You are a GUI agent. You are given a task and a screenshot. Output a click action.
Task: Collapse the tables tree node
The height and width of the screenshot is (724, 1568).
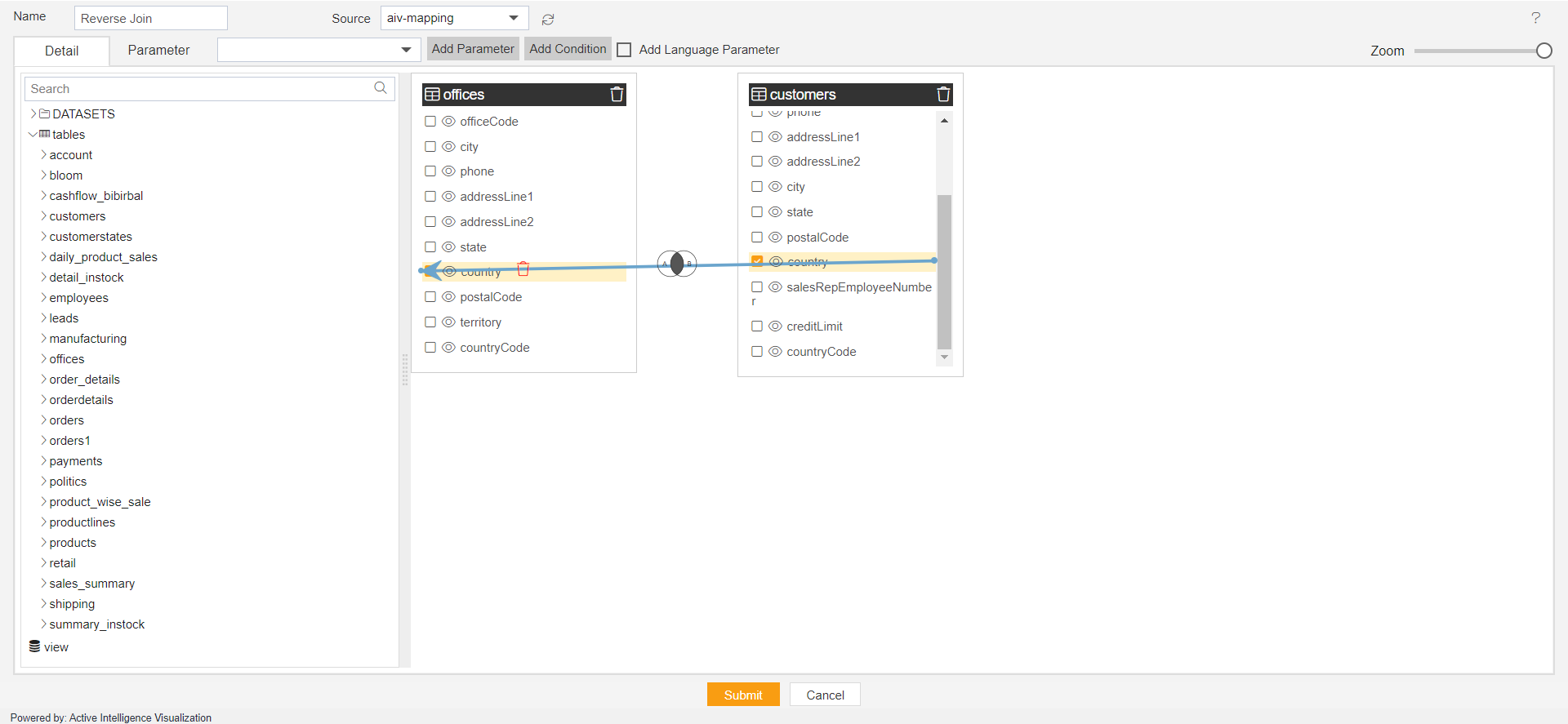(x=33, y=135)
